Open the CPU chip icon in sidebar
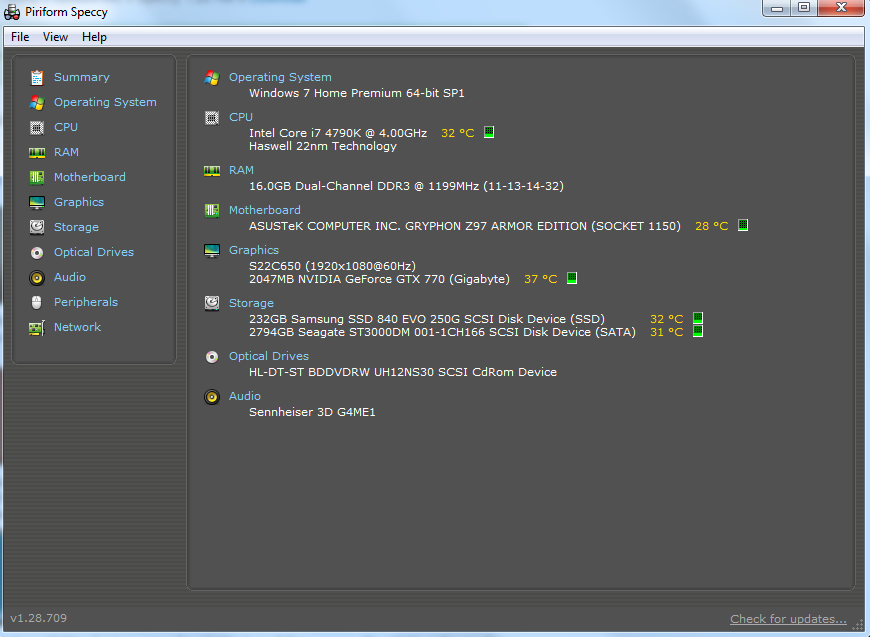Image resolution: width=870 pixels, height=637 pixels. 37,128
